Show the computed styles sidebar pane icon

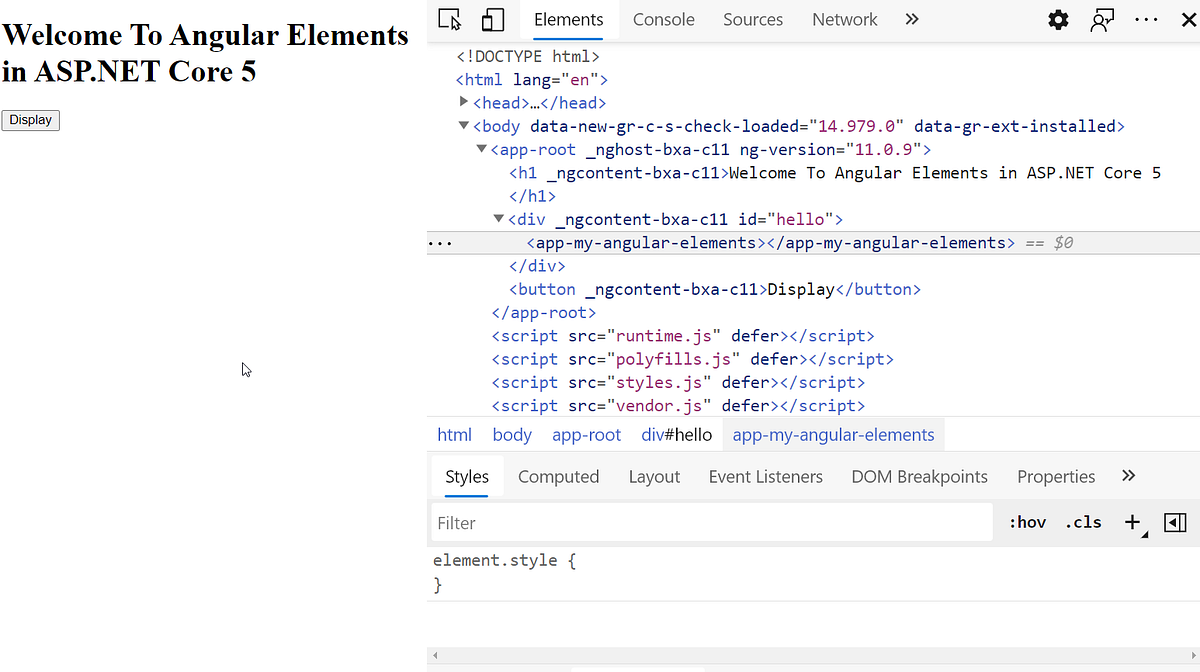[x=1175, y=523]
